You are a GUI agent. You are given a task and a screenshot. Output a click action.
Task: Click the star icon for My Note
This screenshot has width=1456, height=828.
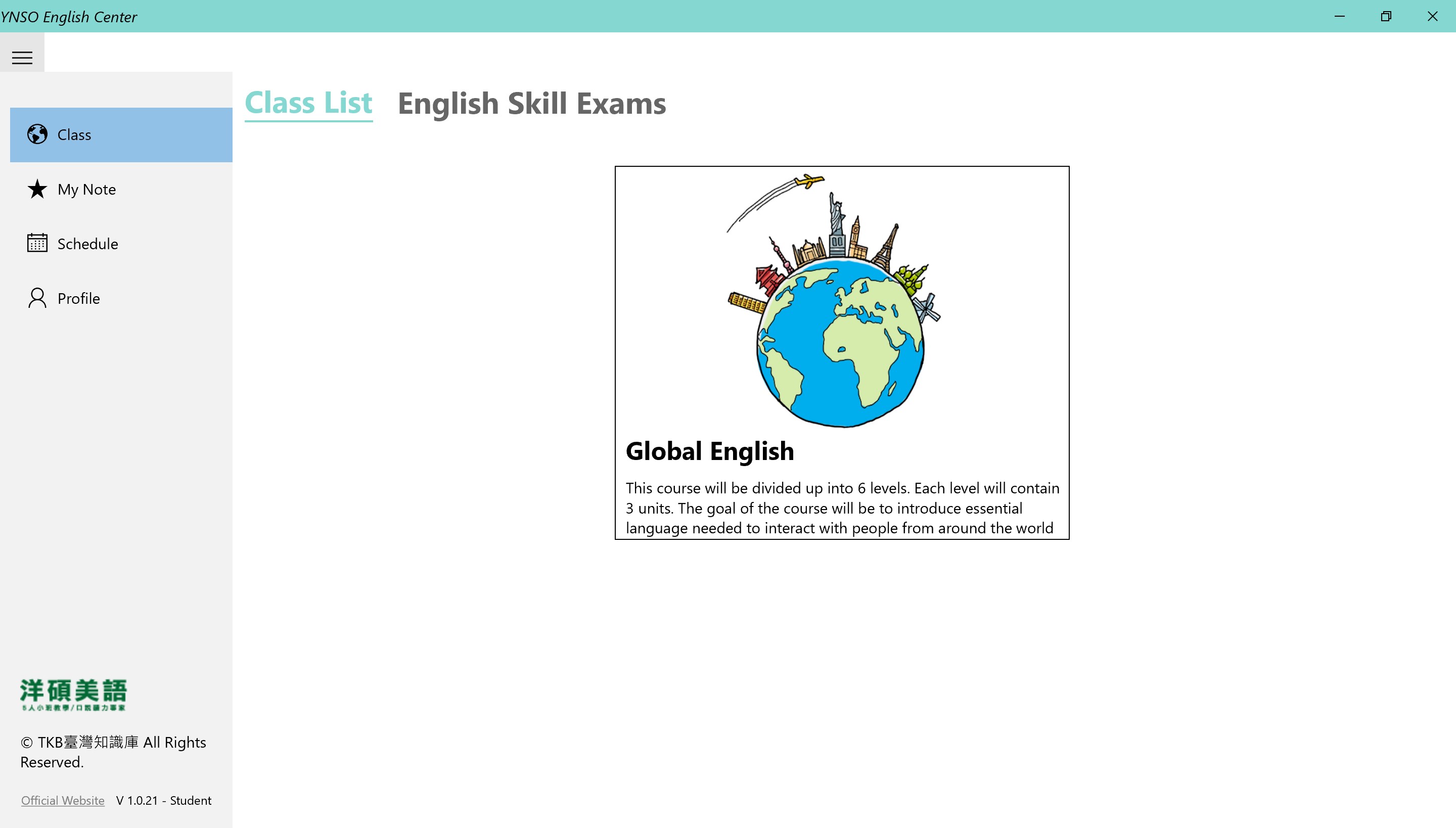[37, 189]
